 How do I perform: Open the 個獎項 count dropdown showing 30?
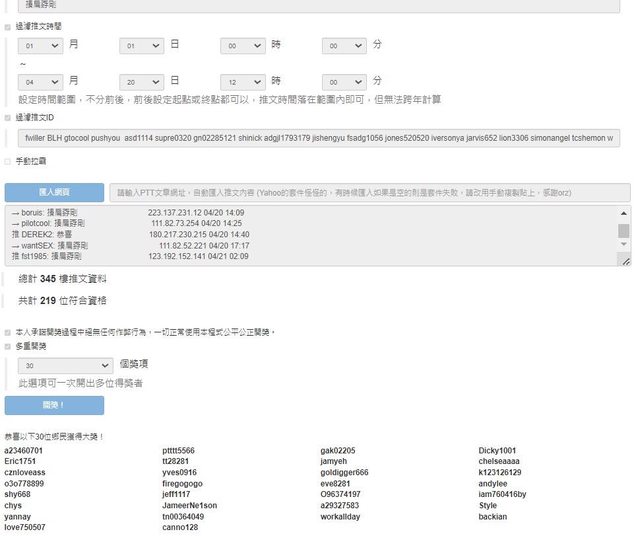[64, 366]
